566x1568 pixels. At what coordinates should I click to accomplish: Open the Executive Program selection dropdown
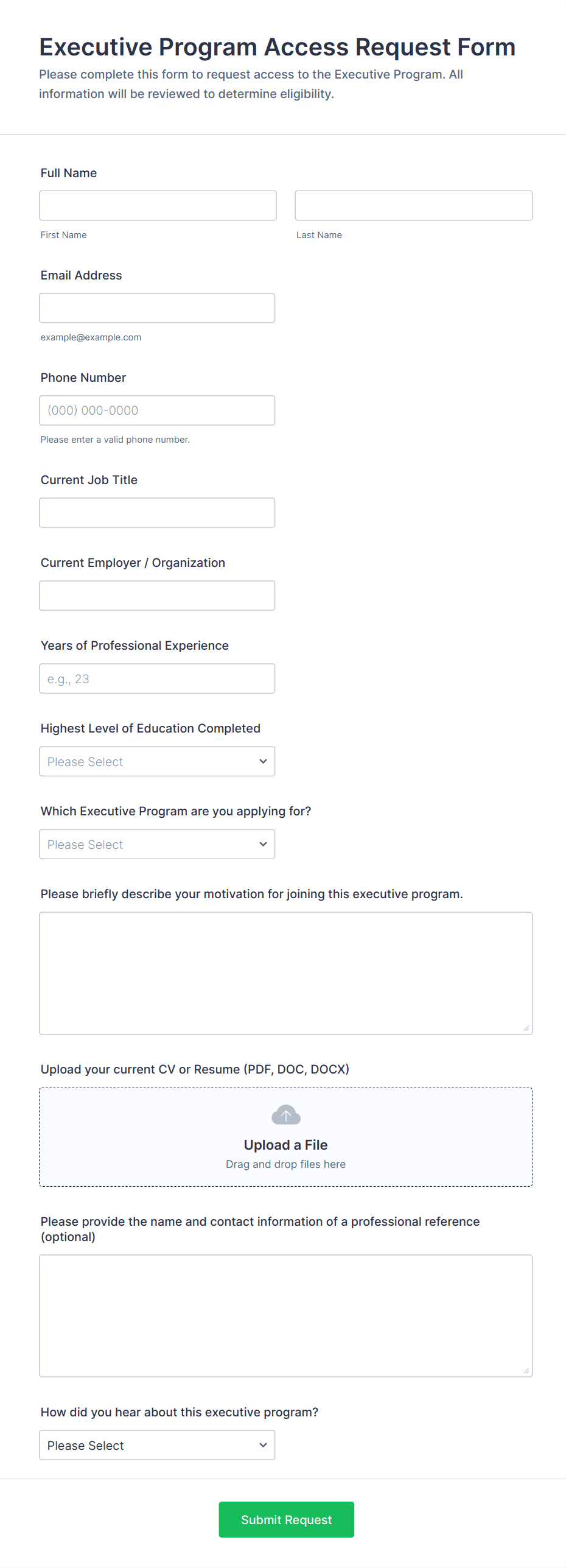[x=156, y=844]
